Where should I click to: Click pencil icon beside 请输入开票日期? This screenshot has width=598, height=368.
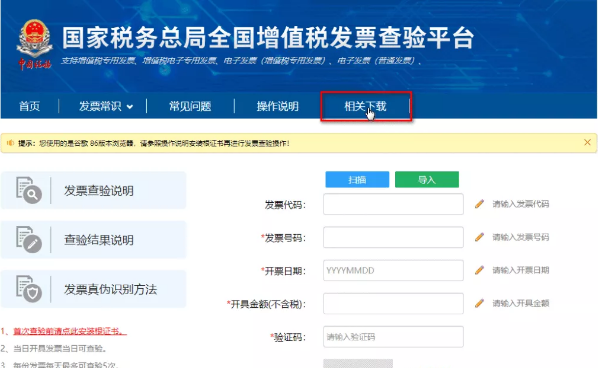(479, 270)
